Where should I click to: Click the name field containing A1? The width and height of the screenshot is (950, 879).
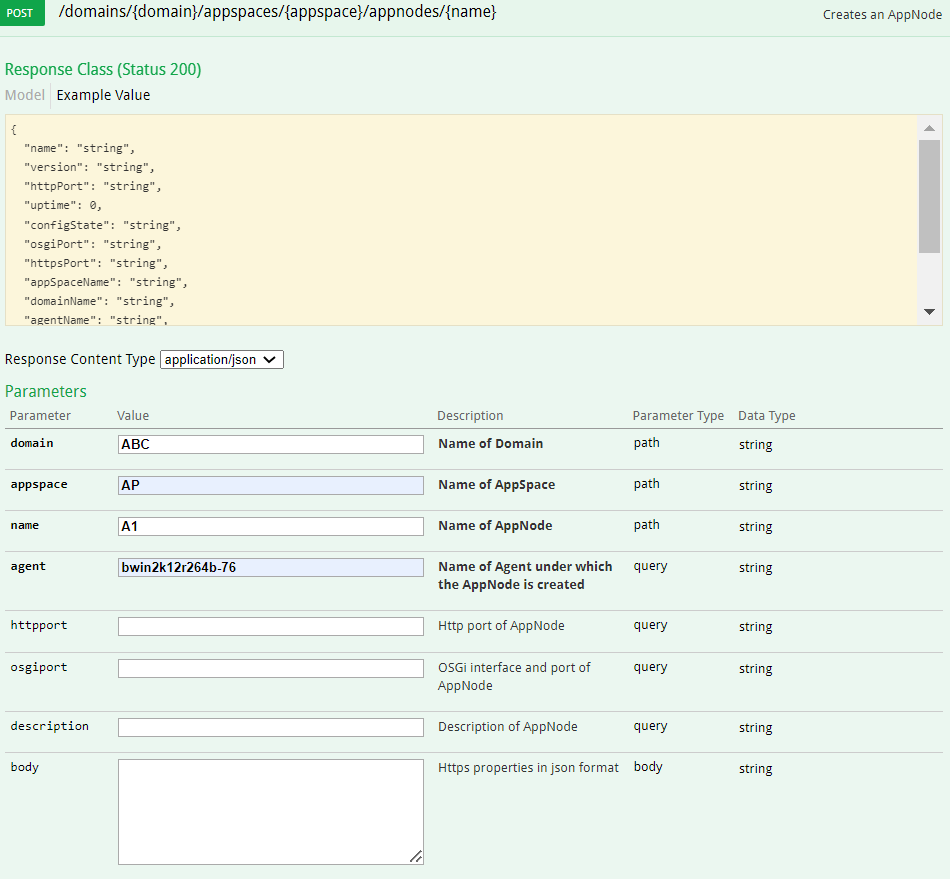(x=270, y=526)
